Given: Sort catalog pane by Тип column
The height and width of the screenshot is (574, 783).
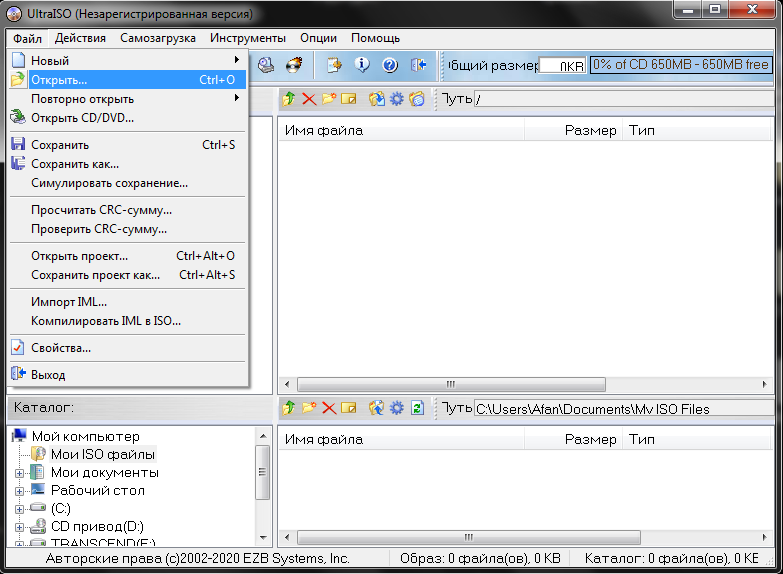Looking at the screenshot, I should [x=697, y=440].
